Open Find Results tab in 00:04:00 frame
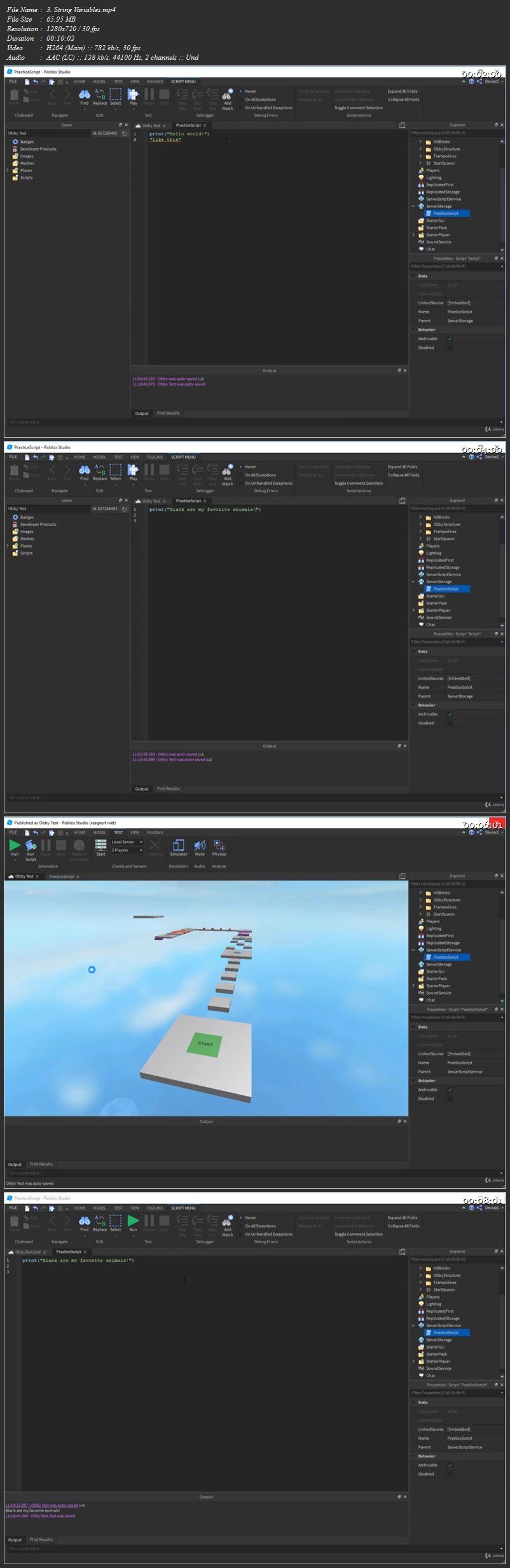The image size is (510, 1568). [169, 788]
